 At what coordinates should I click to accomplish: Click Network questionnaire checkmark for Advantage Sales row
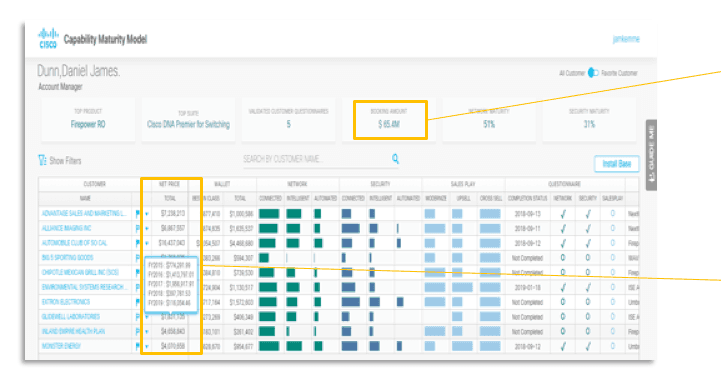click(x=563, y=214)
